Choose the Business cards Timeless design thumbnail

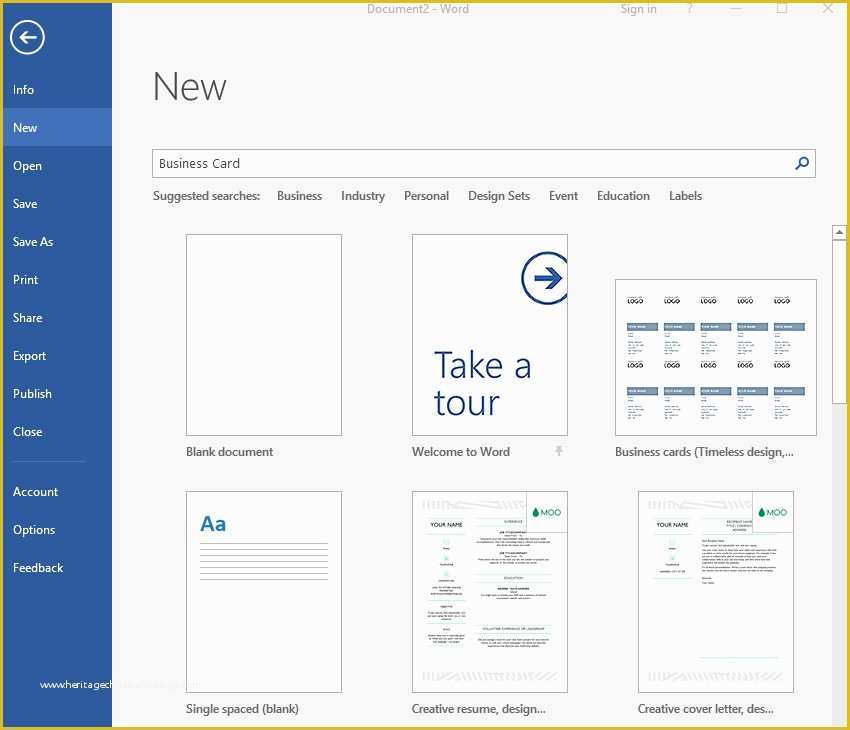tap(716, 357)
